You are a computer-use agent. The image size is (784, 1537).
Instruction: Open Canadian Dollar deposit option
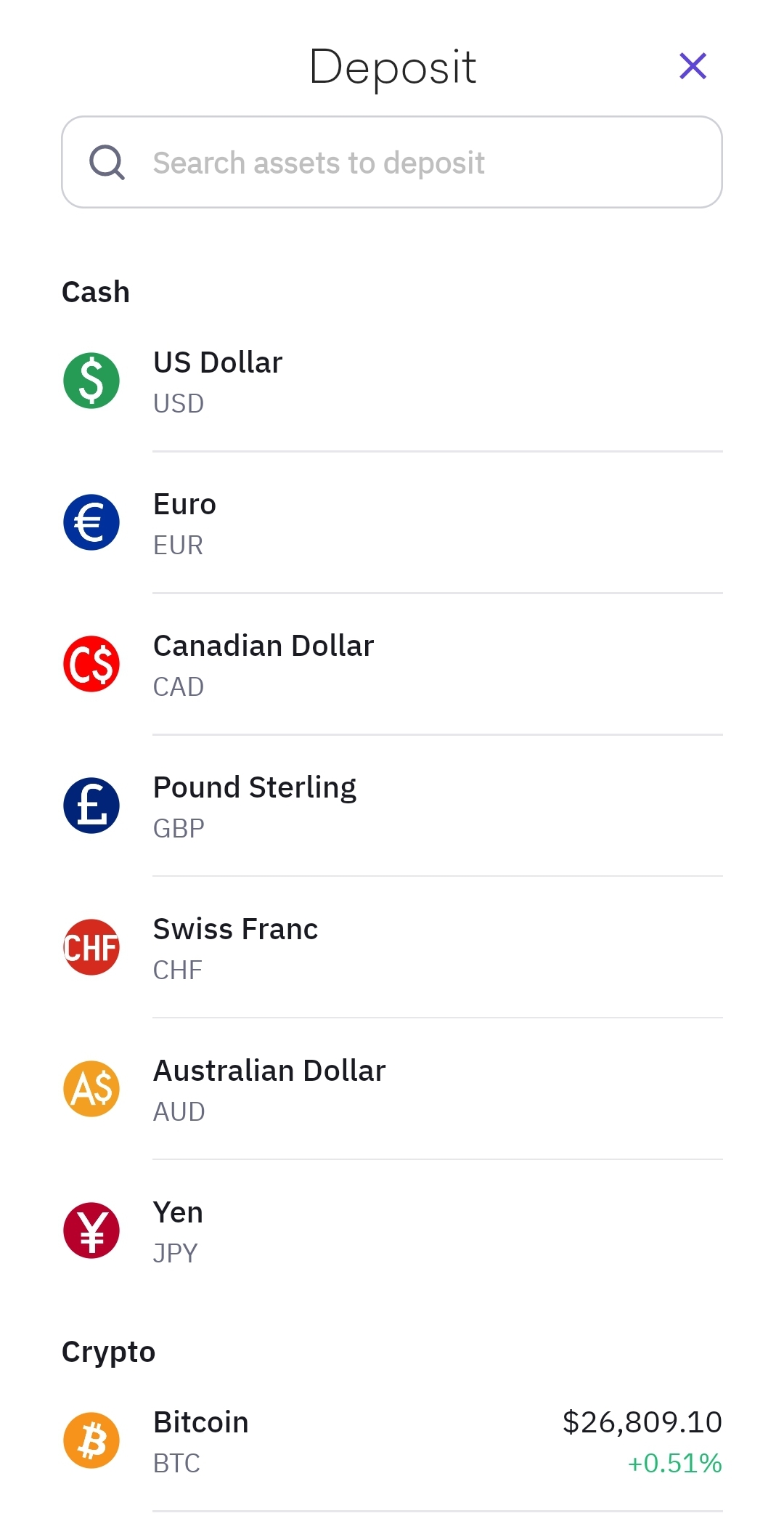pyautogui.click(x=264, y=646)
